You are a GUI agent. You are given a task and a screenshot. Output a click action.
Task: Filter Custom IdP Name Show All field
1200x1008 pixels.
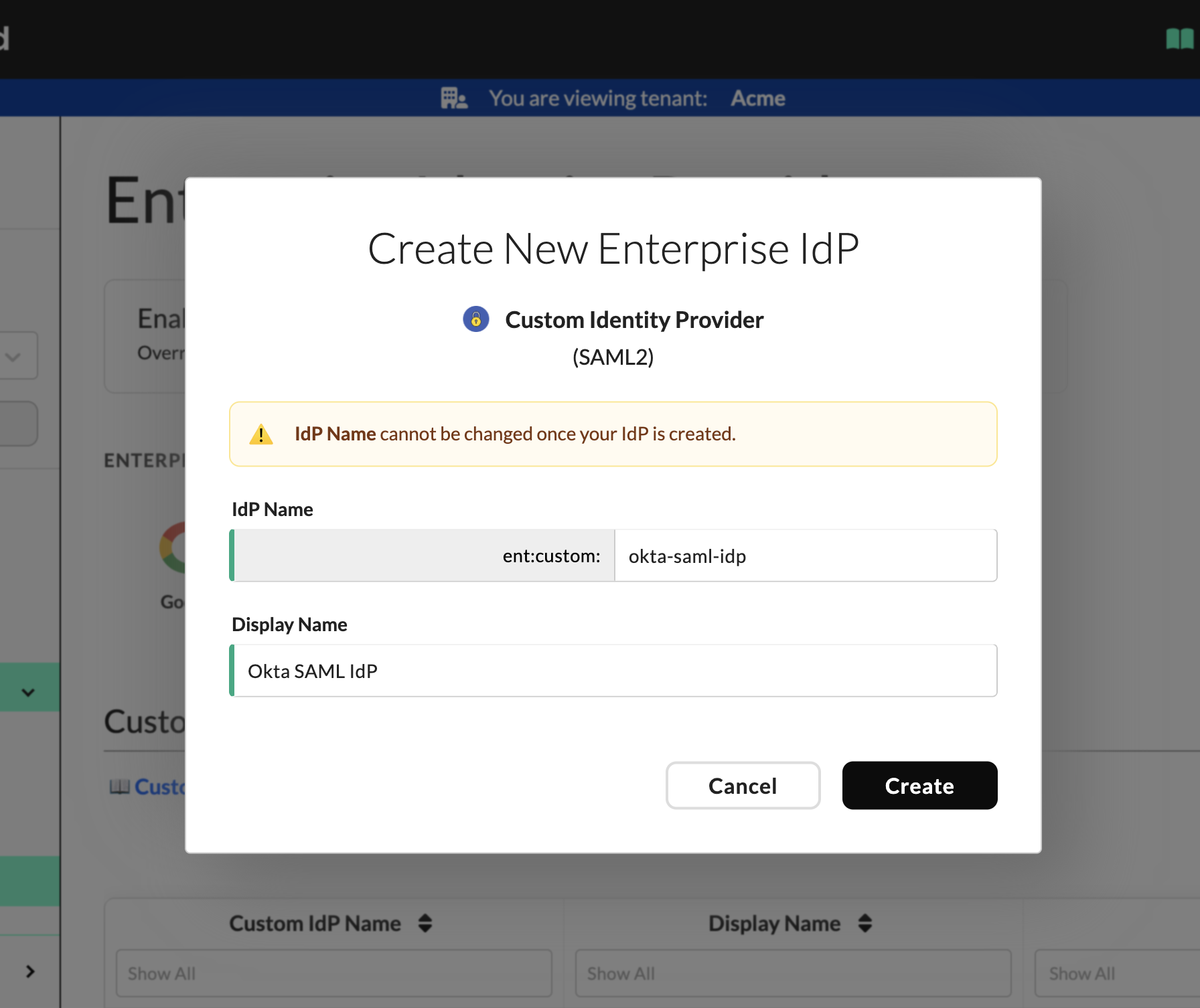[333, 973]
